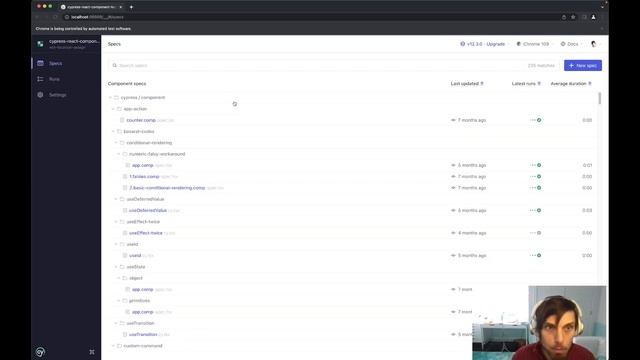Click the Specs calendar icon in the sidebar
The width and height of the screenshot is (640, 360).
pyautogui.click(x=40, y=63)
